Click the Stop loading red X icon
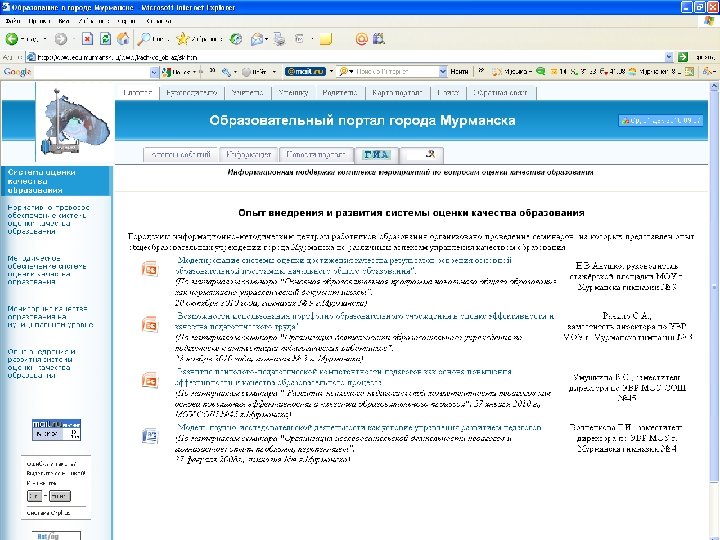Viewport: 720px width, 540px height. 87,39
